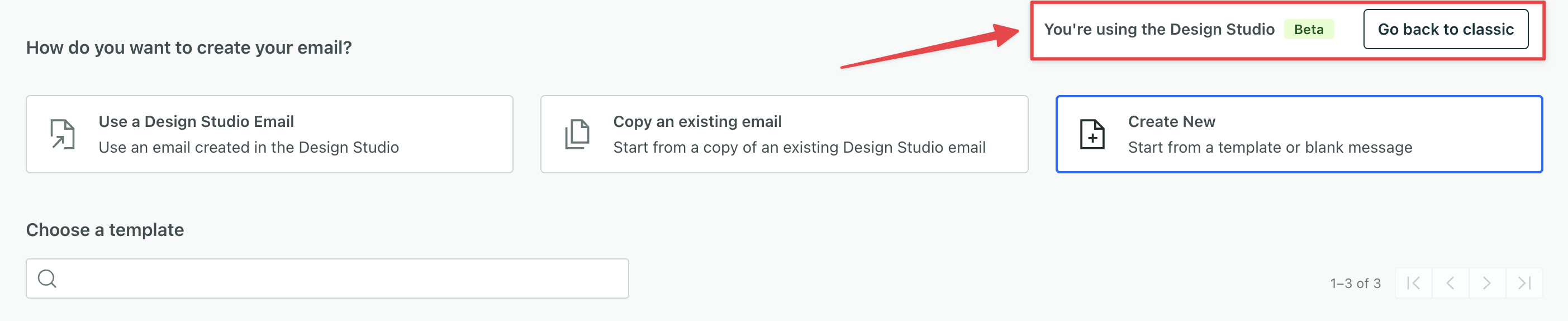Click "Start from a copy" description text

[799, 148]
